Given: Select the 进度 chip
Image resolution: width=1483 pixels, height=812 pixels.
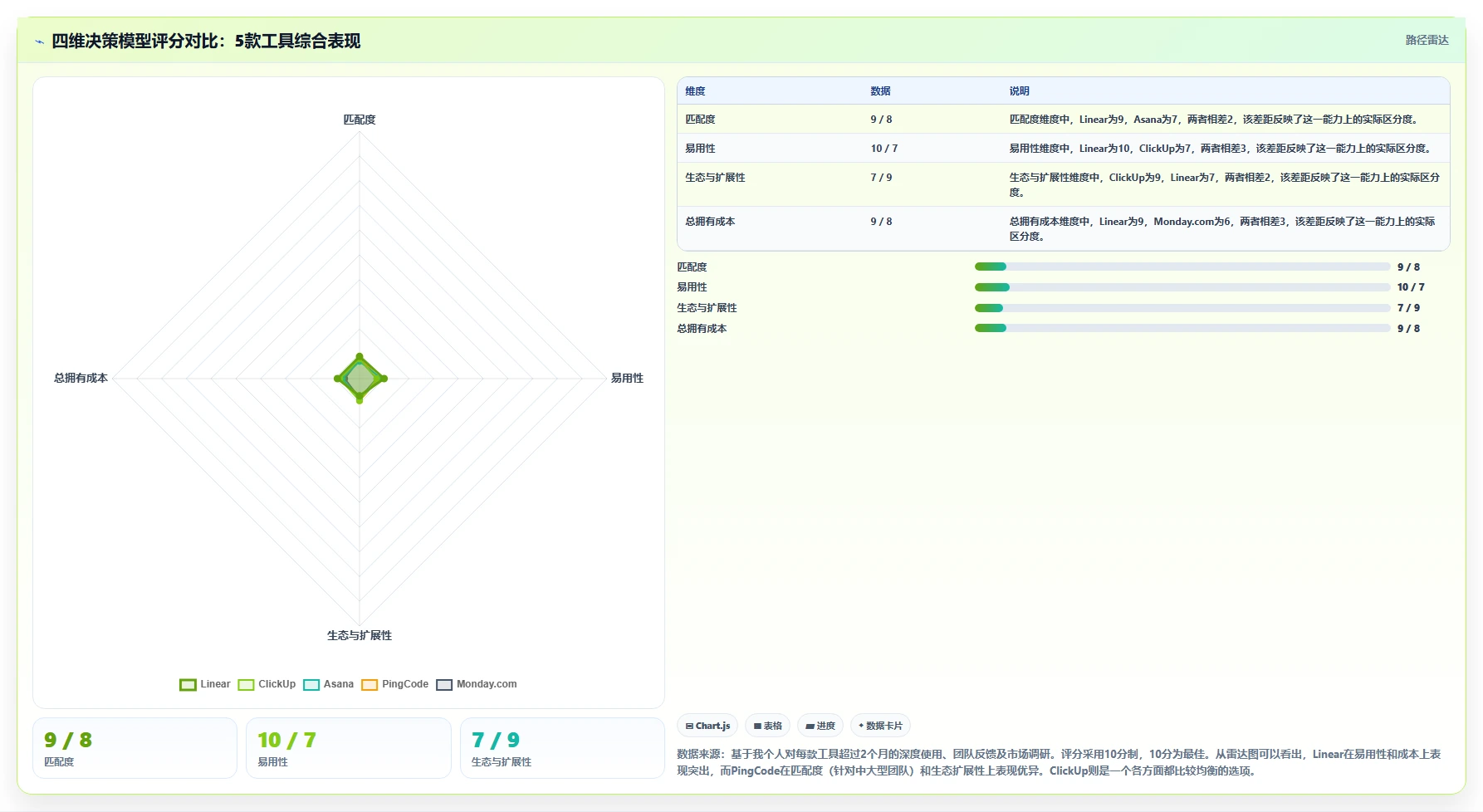Looking at the screenshot, I should click(820, 726).
